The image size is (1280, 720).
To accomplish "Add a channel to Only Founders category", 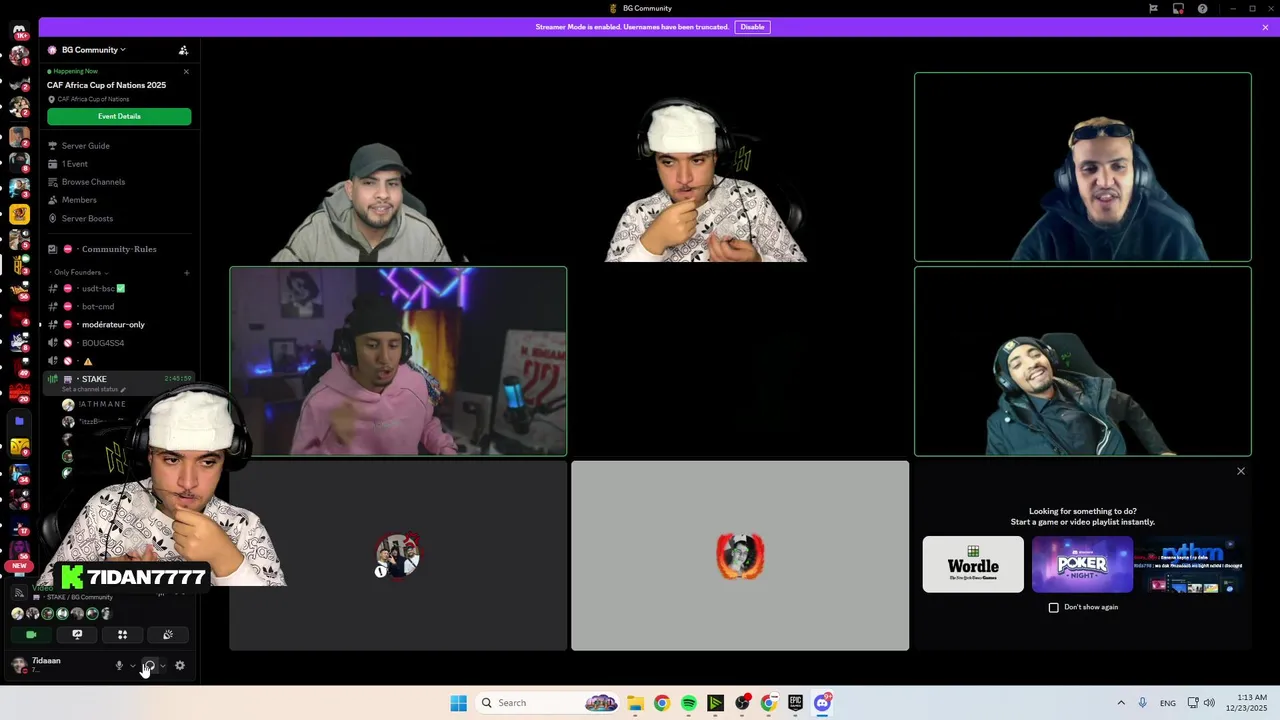I will (186, 273).
